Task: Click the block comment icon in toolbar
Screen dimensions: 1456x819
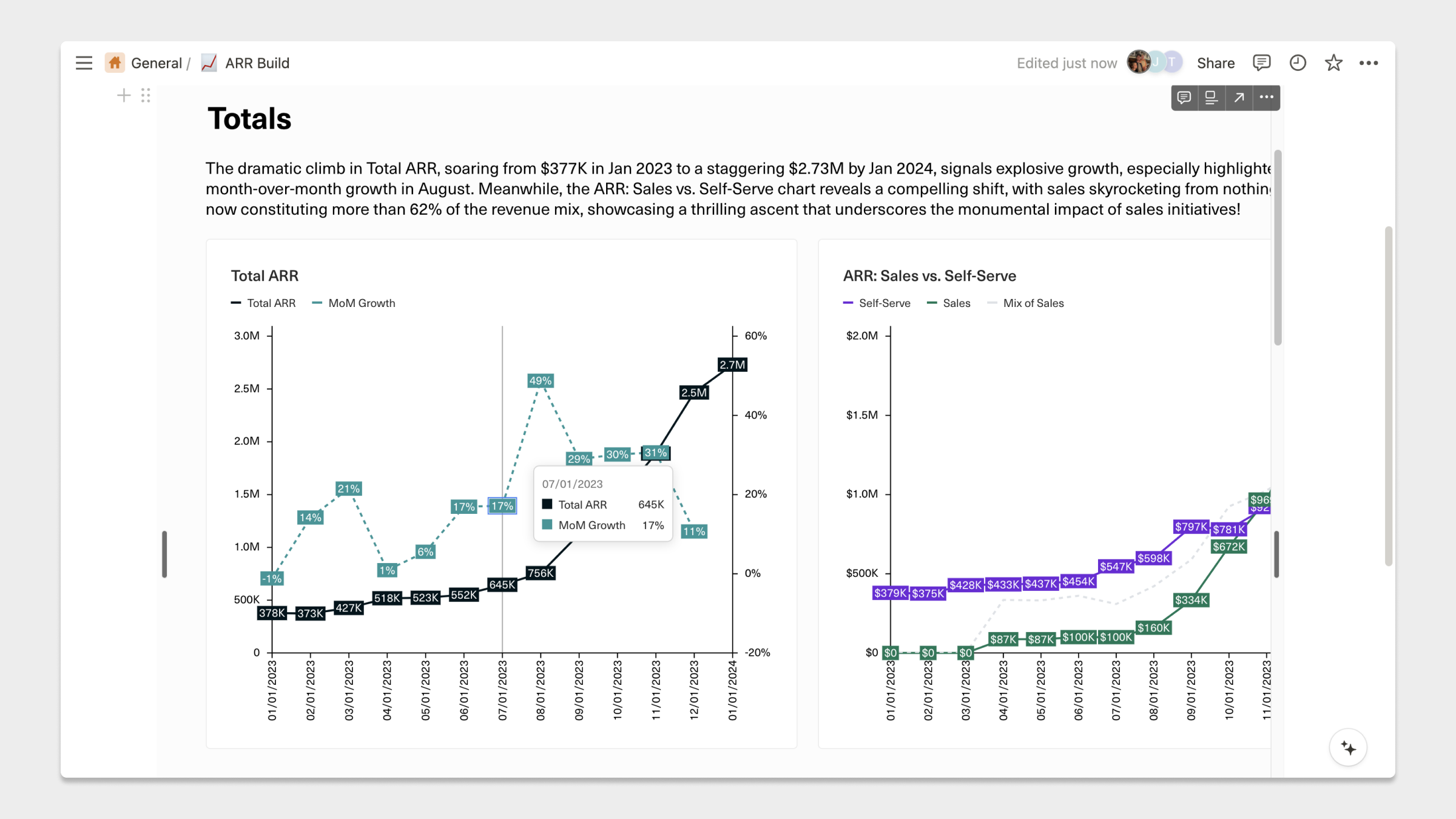Action: point(1184,98)
